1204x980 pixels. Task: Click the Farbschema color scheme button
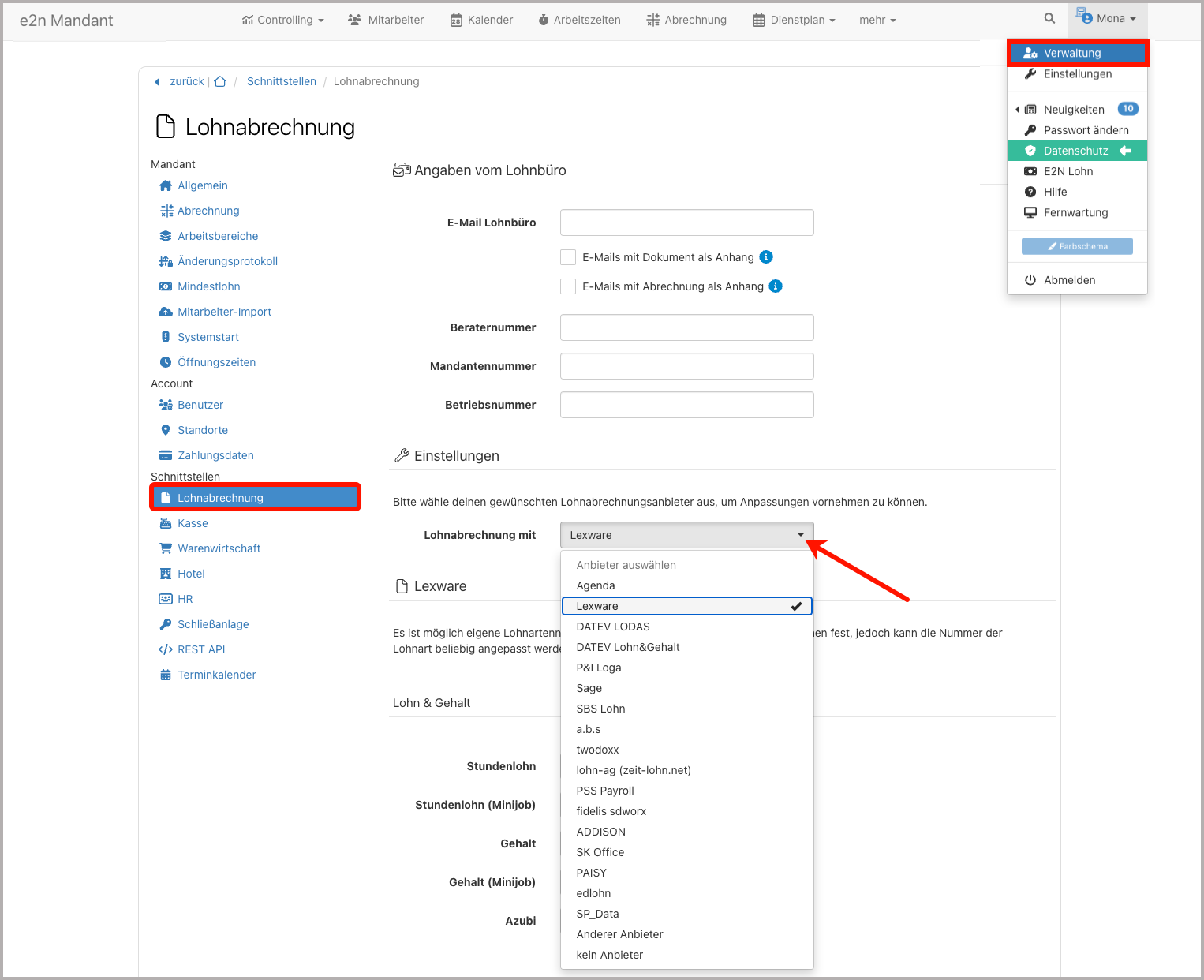tap(1077, 246)
